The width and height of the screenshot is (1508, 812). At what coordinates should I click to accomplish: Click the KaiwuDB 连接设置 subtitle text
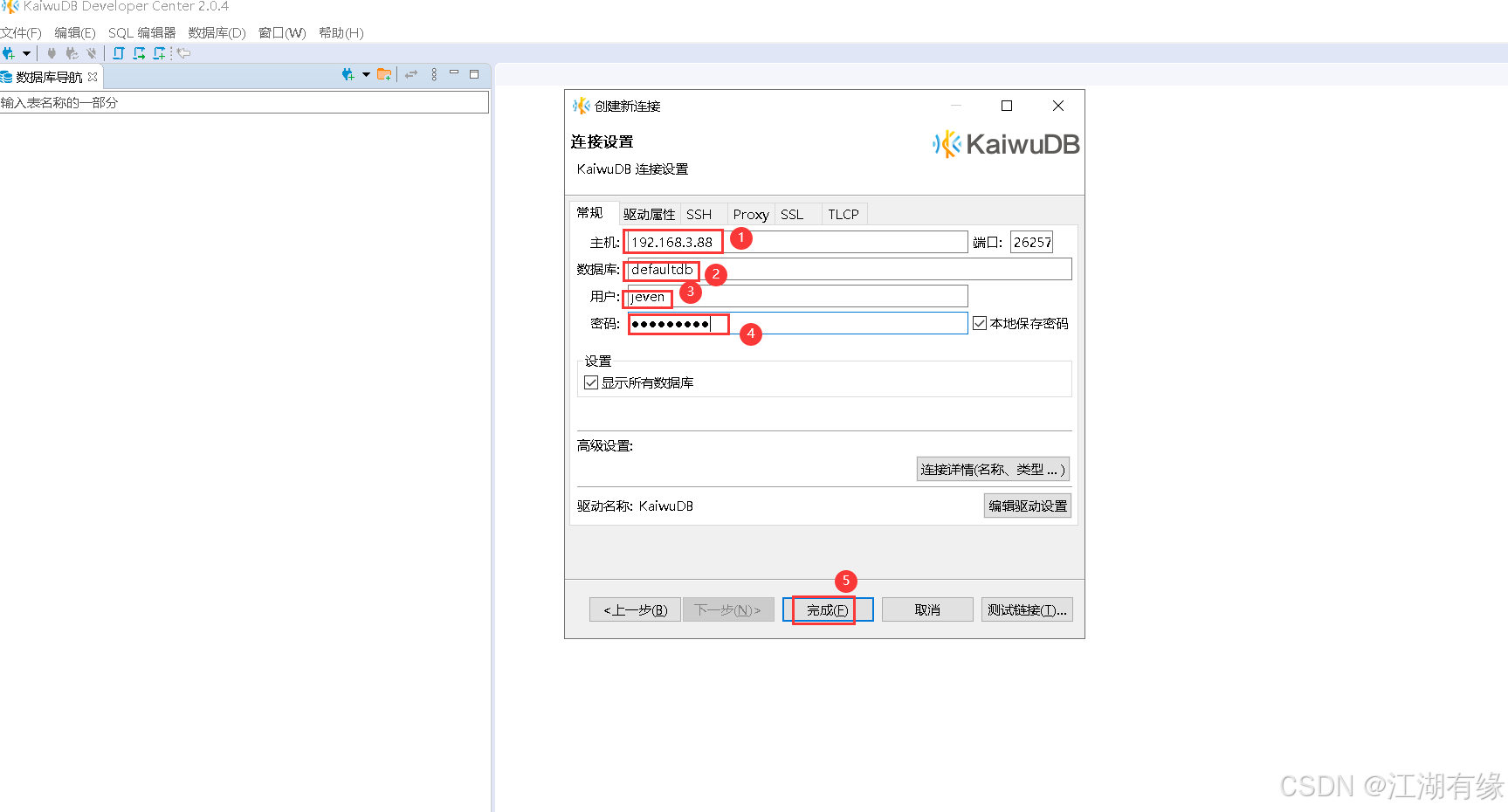(632, 169)
